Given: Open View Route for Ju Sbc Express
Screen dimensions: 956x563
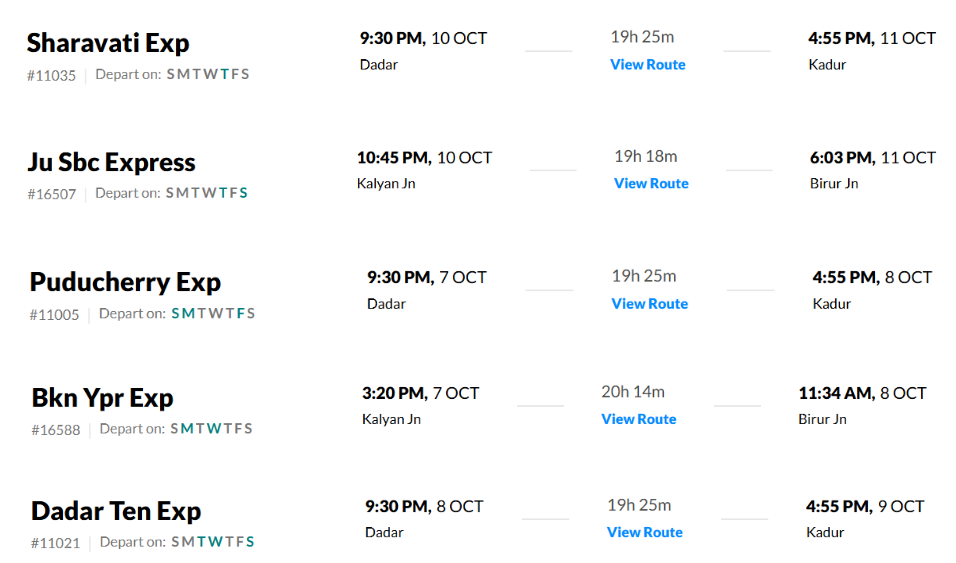Looking at the screenshot, I should [x=651, y=184].
